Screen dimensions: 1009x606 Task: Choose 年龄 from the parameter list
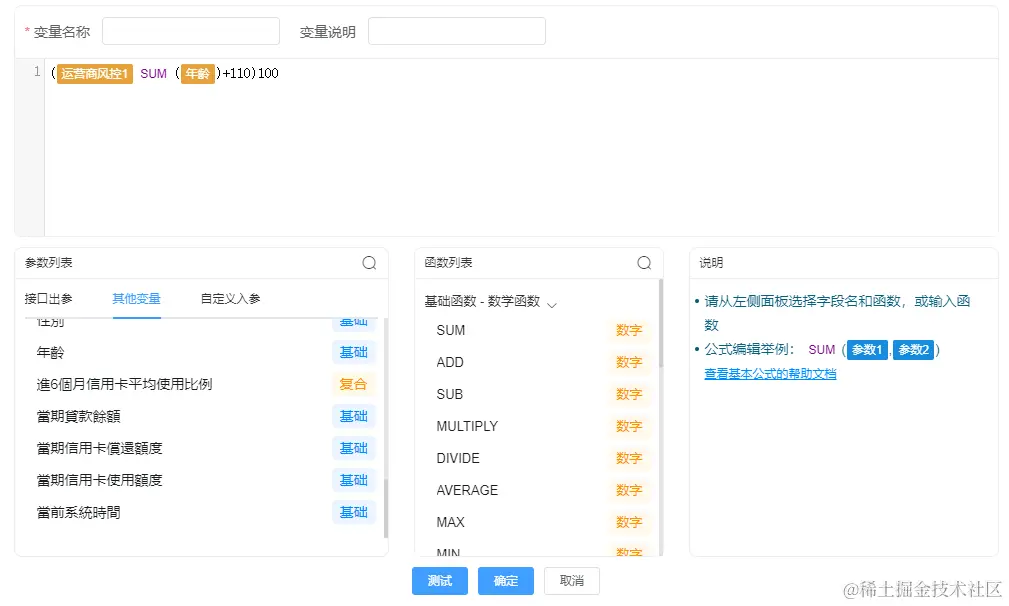coord(51,352)
